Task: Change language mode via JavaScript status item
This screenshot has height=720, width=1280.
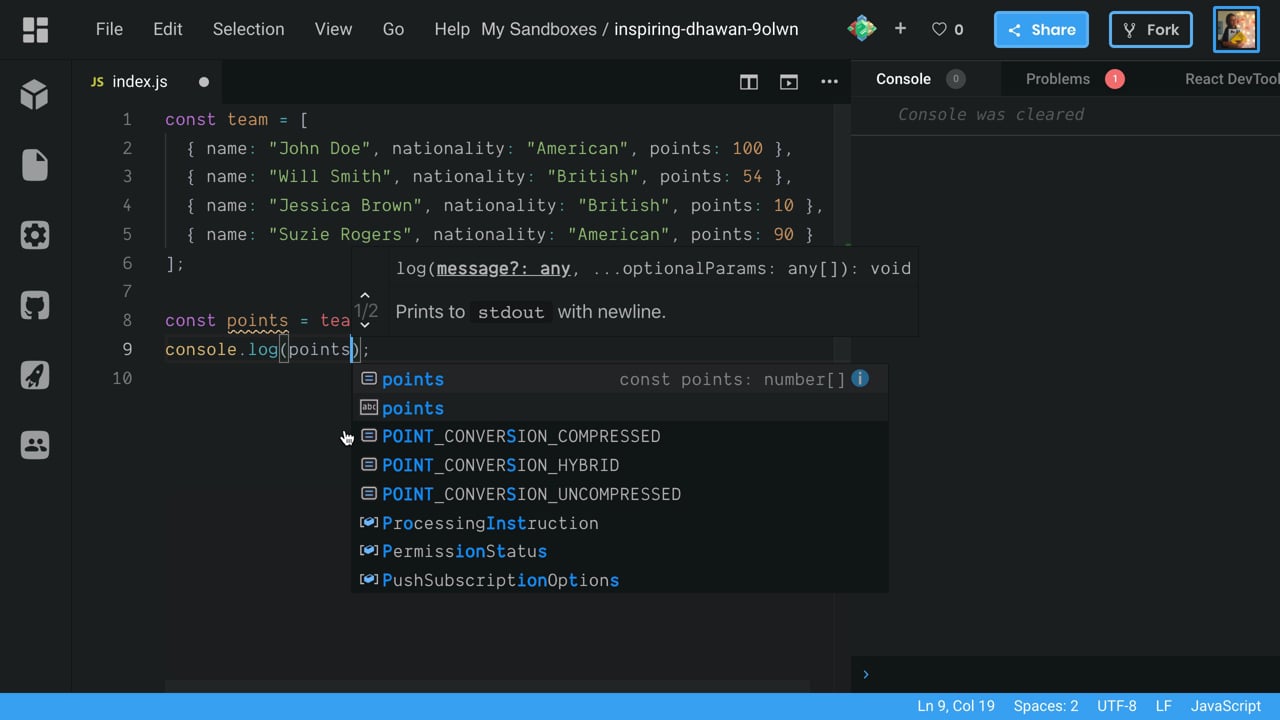Action: (x=1226, y=706)
